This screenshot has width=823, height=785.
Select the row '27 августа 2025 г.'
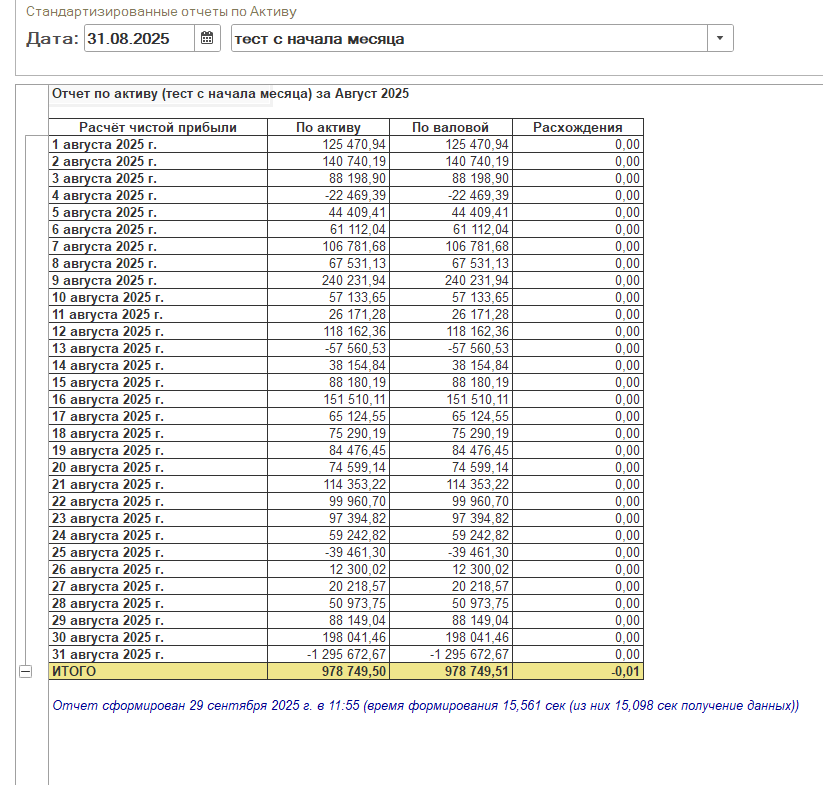tap(346, 586)
